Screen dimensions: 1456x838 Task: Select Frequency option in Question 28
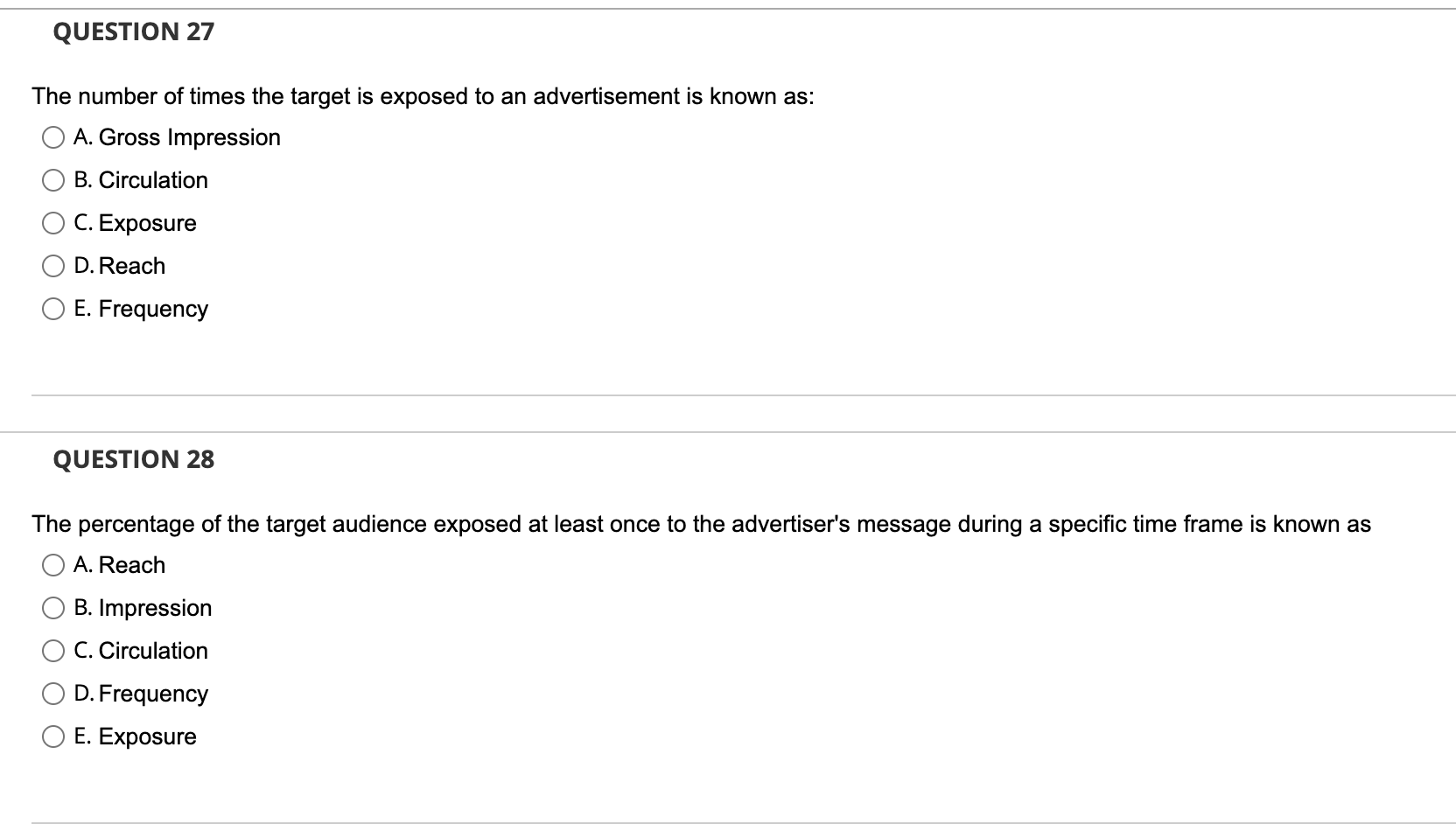(53, 695)
